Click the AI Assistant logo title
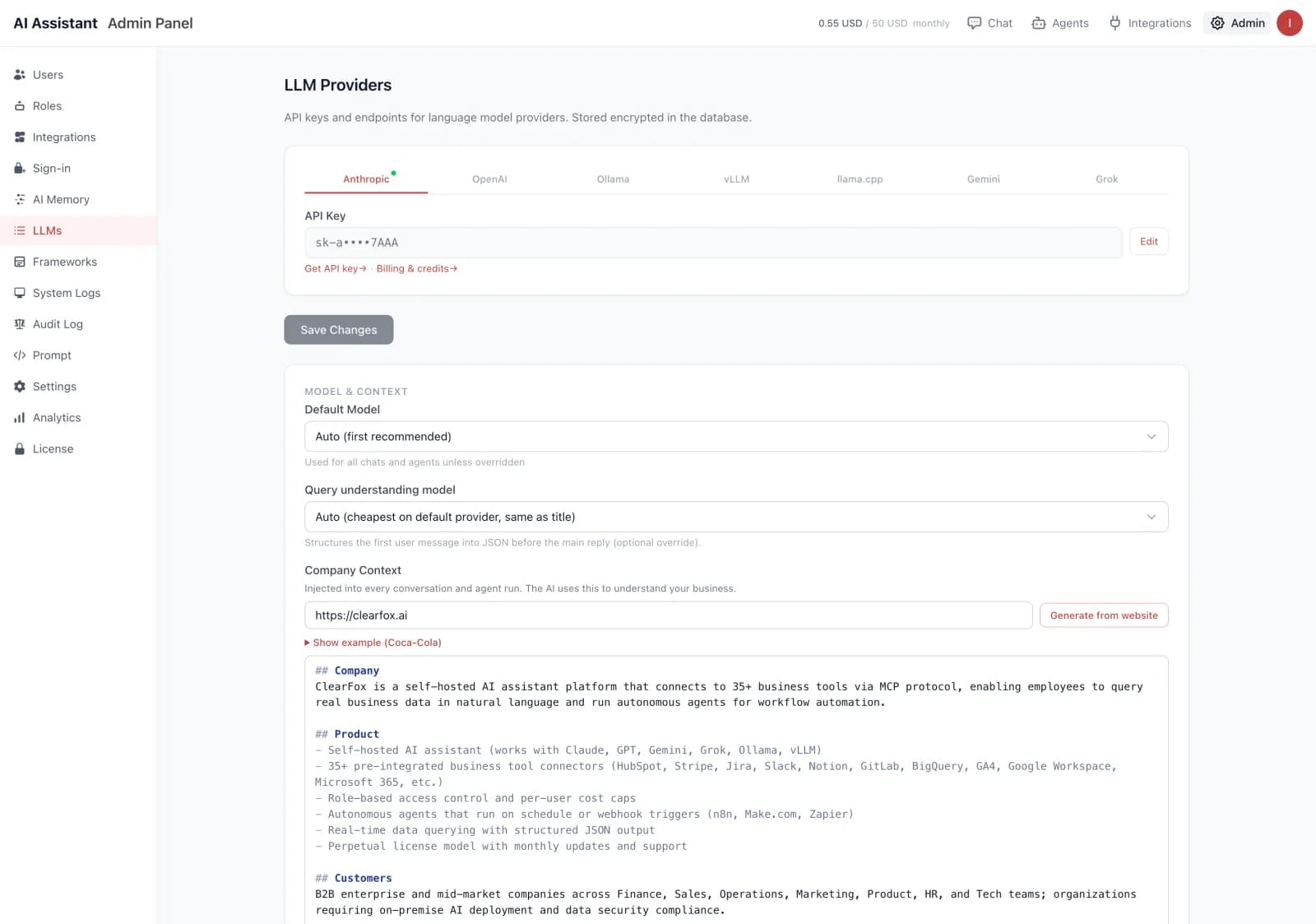The image size is (1316, 924). [x=55, y=23]
